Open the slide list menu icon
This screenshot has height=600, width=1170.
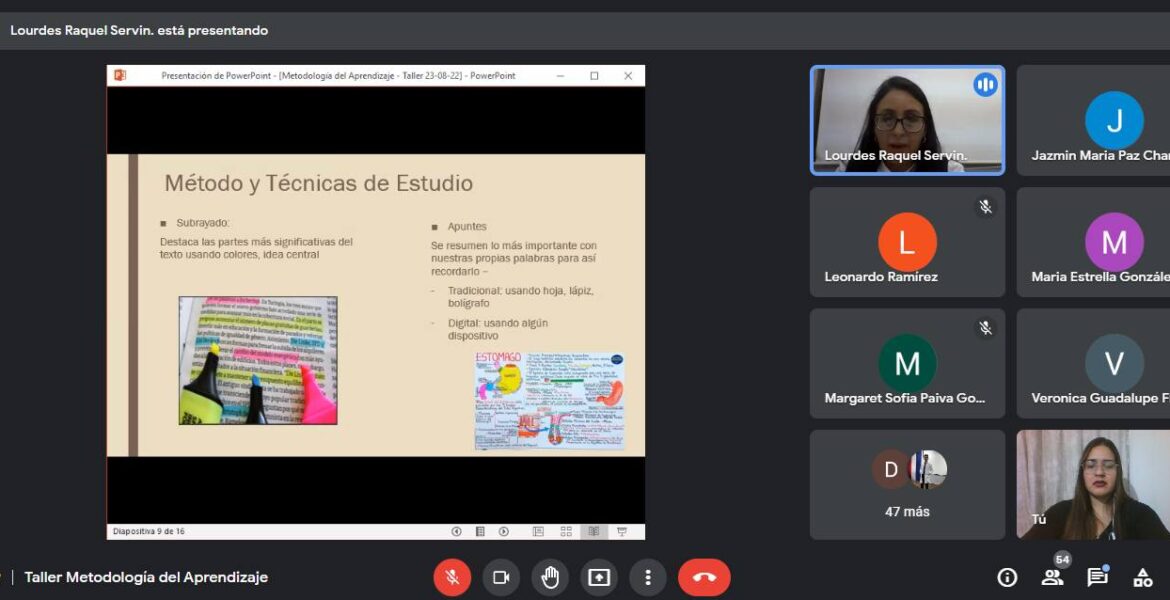(480, 532)
